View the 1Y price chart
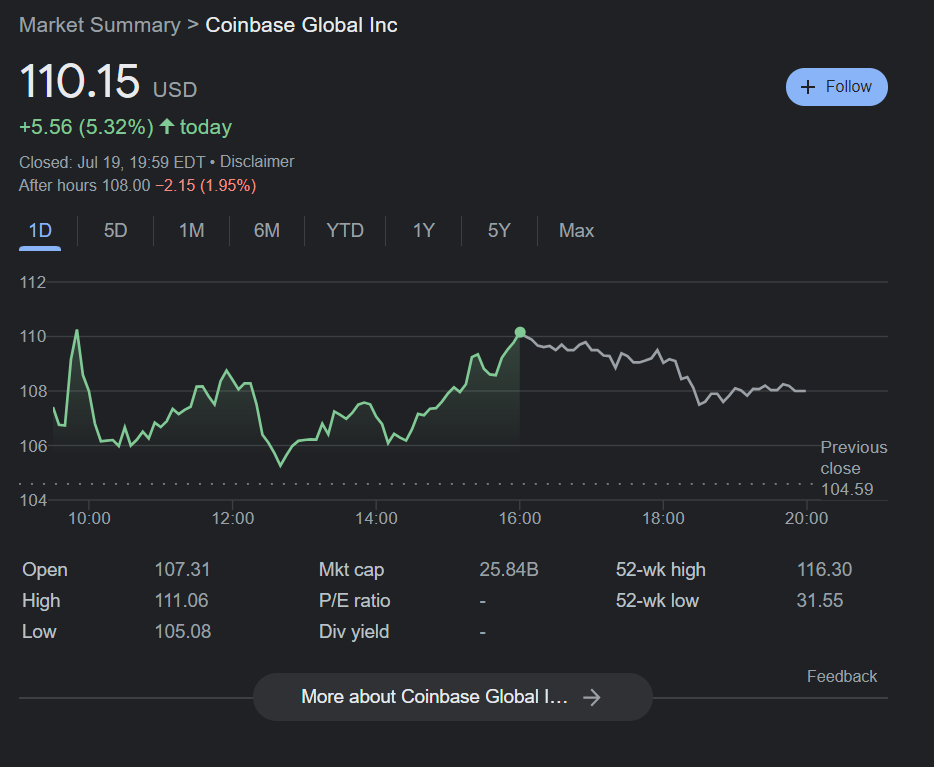The width and height of the screenshot is (934, 767). click(424, 231)
